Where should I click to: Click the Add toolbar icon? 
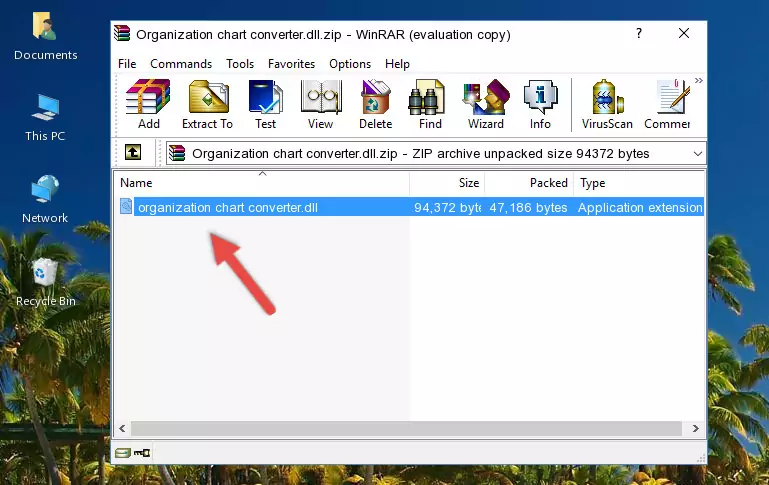click(x=148, y=104)
